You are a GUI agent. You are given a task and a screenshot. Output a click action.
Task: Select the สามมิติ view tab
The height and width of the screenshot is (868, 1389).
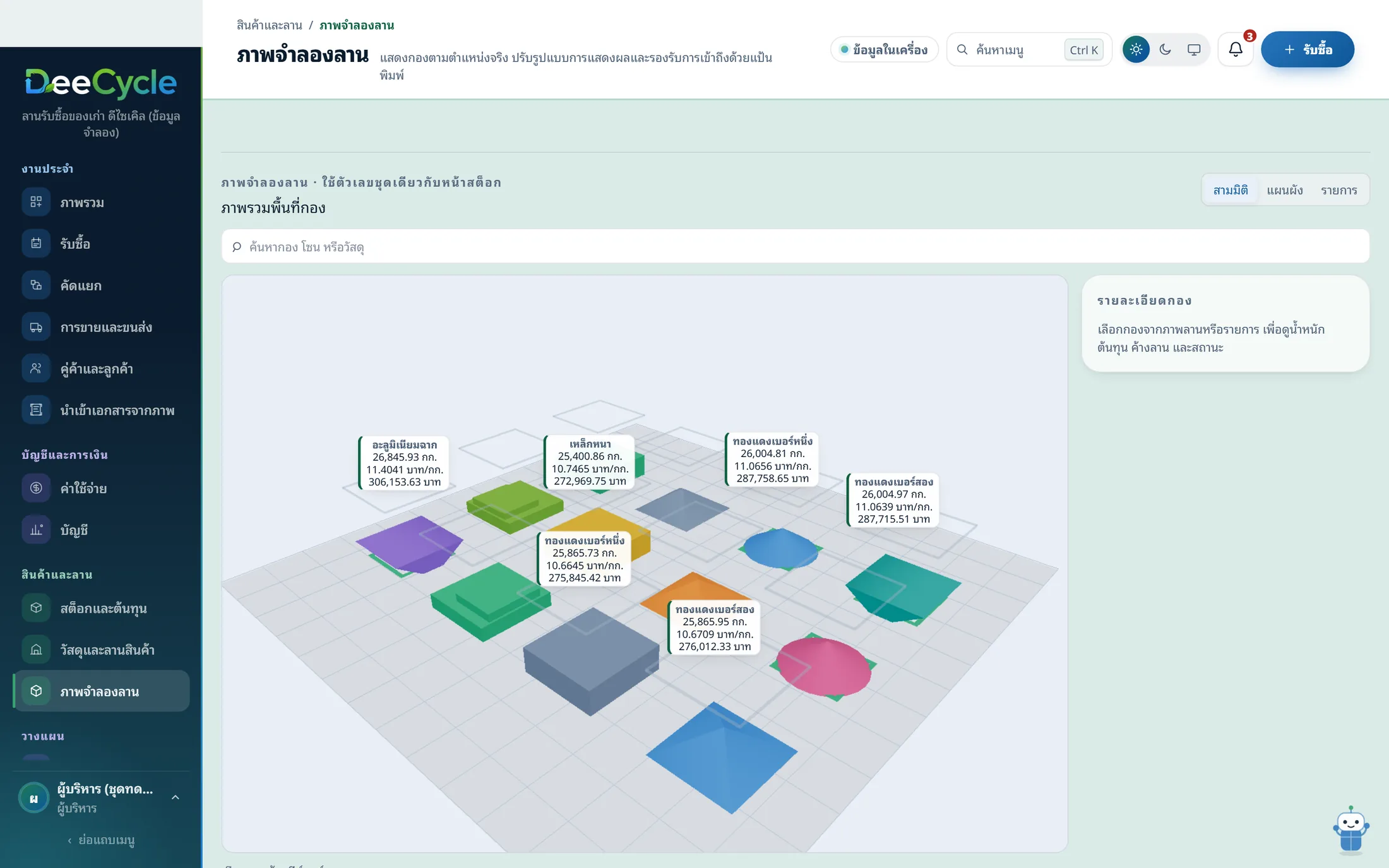(x=1231, y=190)
